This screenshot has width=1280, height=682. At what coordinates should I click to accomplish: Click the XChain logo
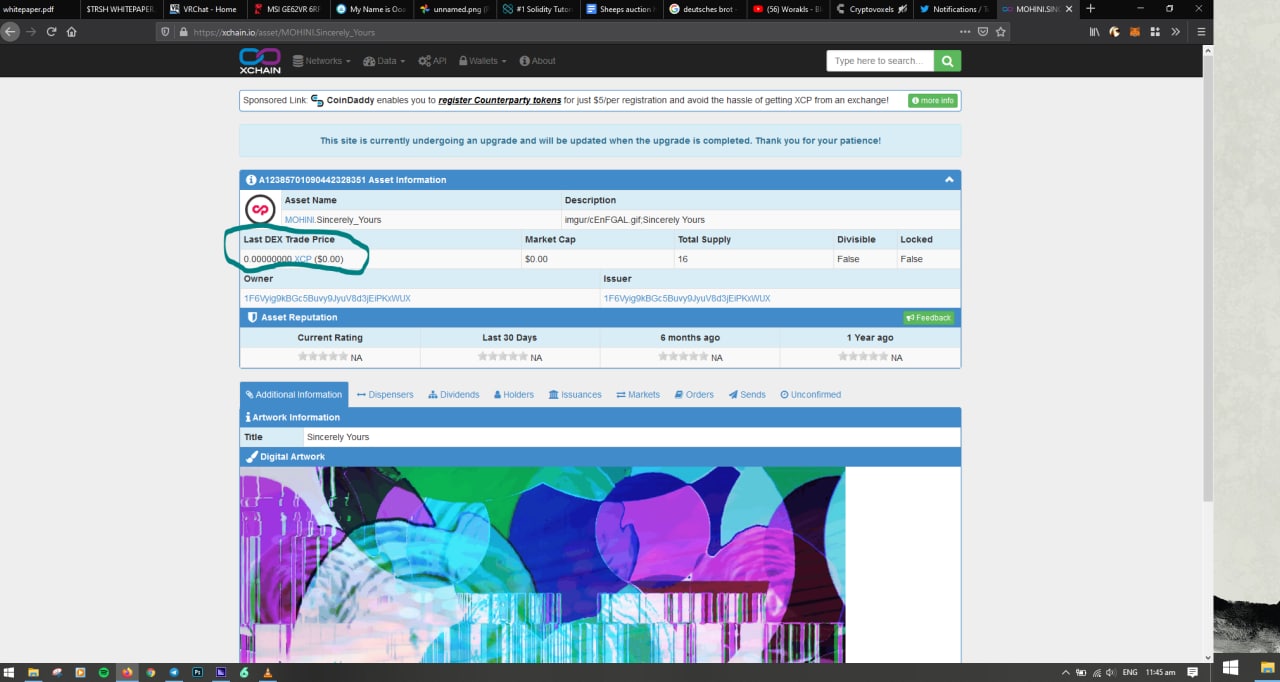260,60
